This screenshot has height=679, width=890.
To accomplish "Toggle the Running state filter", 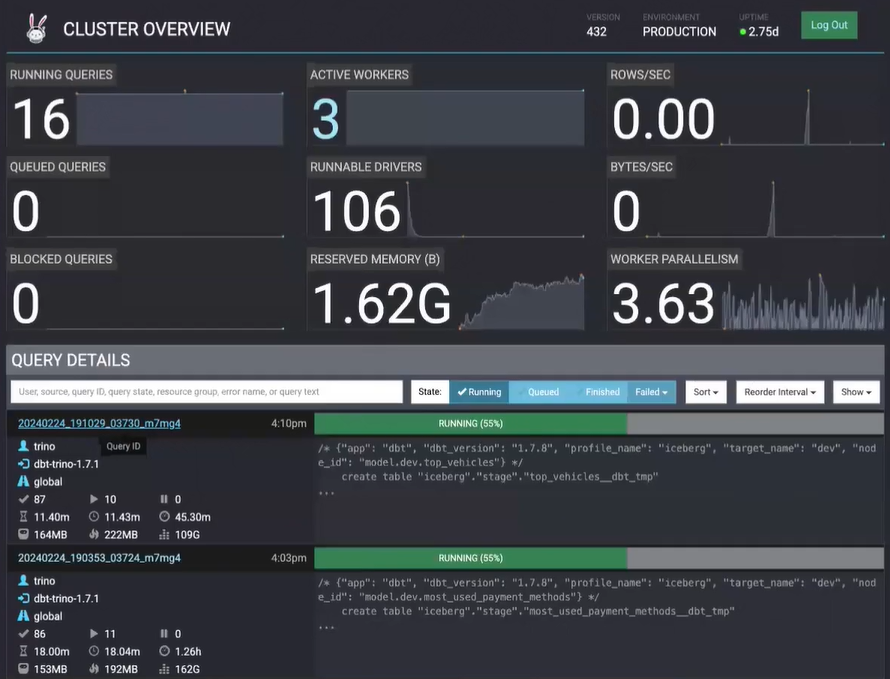I will pyautogui.click(x=479, y=392).
